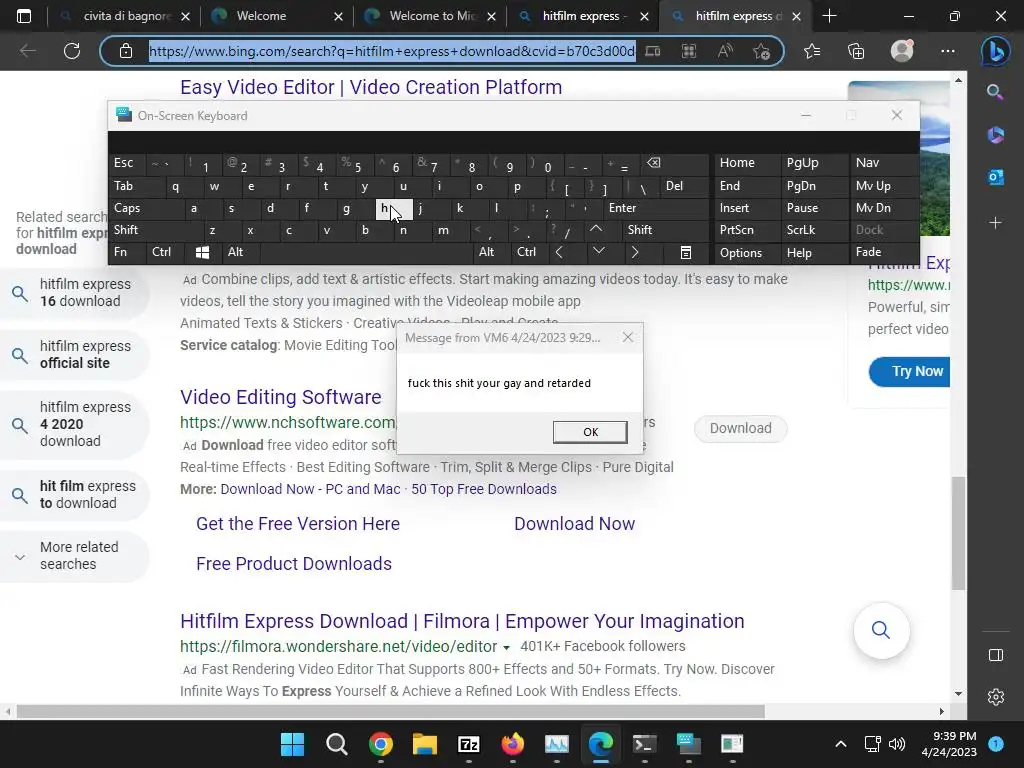Click the page vertical scrollbar thumb
This screenshot has height=768, width=1024.
pyautogui.click(x=958, y=534)
